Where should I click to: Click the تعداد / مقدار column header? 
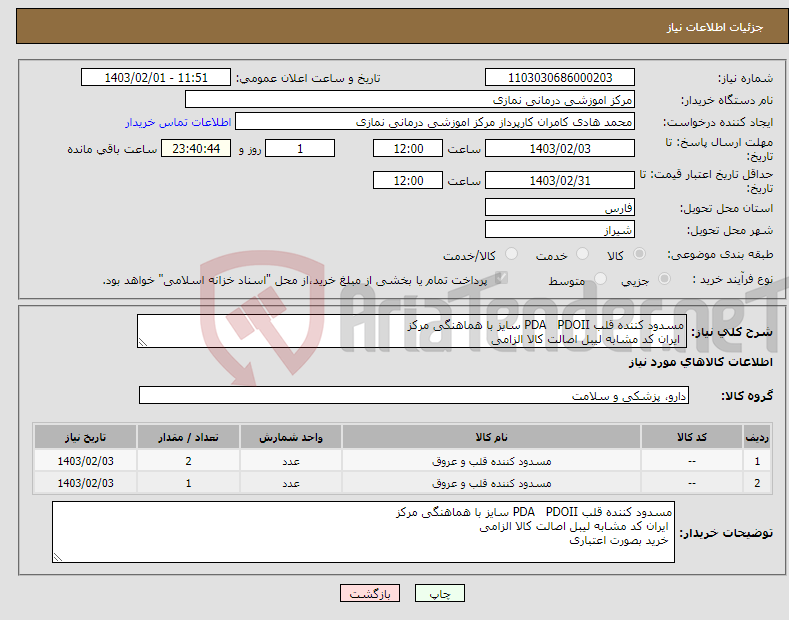pyautogui.click(x=188, y=437)
